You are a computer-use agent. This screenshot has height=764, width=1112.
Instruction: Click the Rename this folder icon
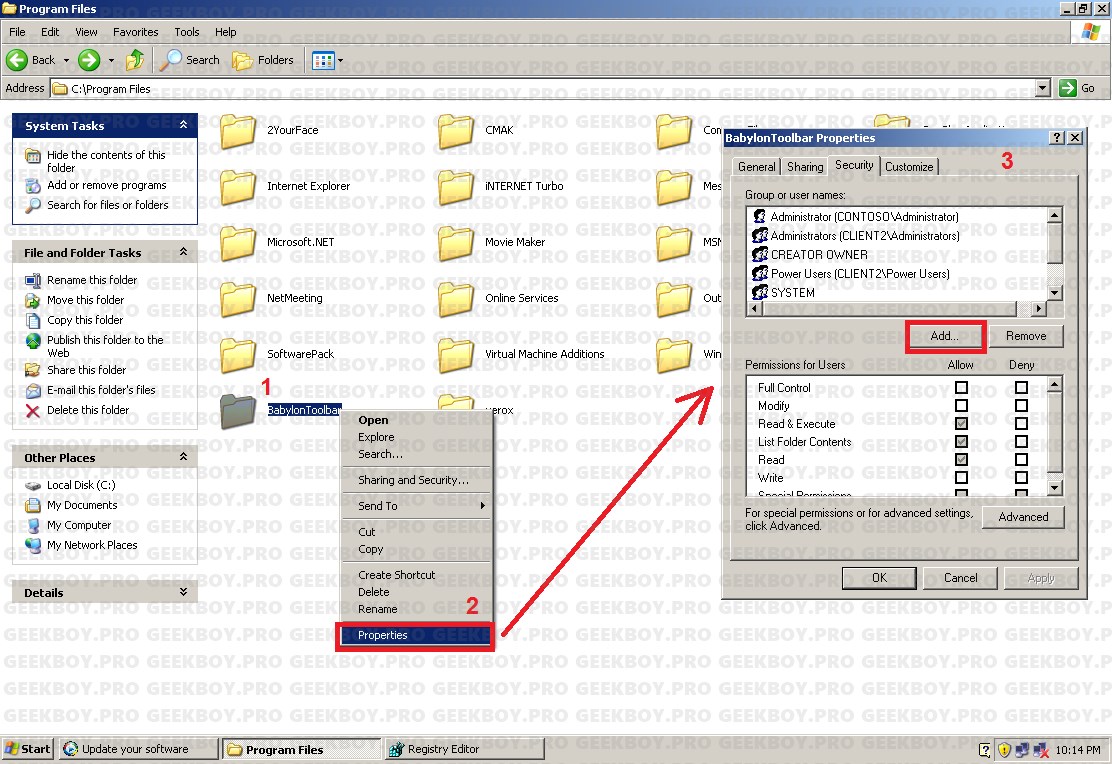pyautogui.click(x=33, y=280)
